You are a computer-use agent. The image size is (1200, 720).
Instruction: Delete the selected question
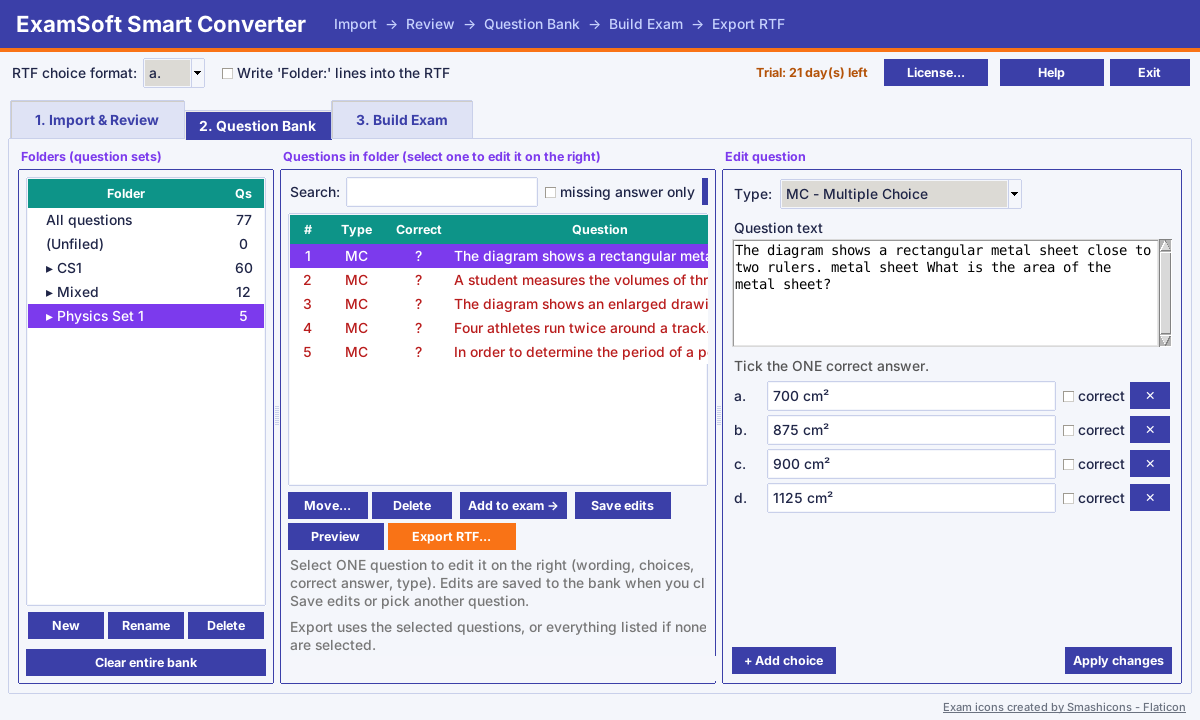click(412, 506)
